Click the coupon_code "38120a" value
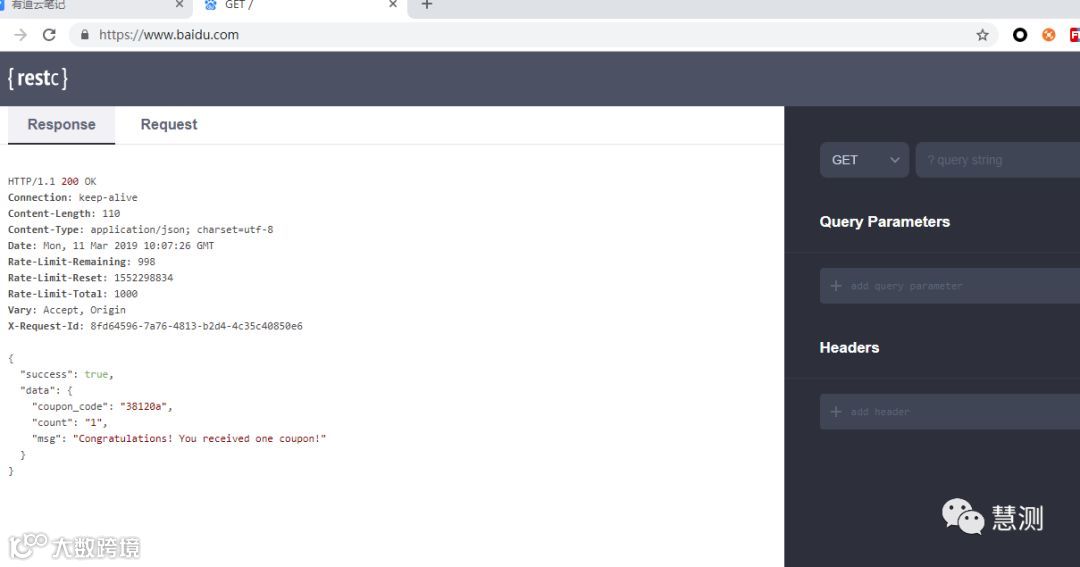The height and width of the screenshot is (567, 1080). (x=143, y=406)
